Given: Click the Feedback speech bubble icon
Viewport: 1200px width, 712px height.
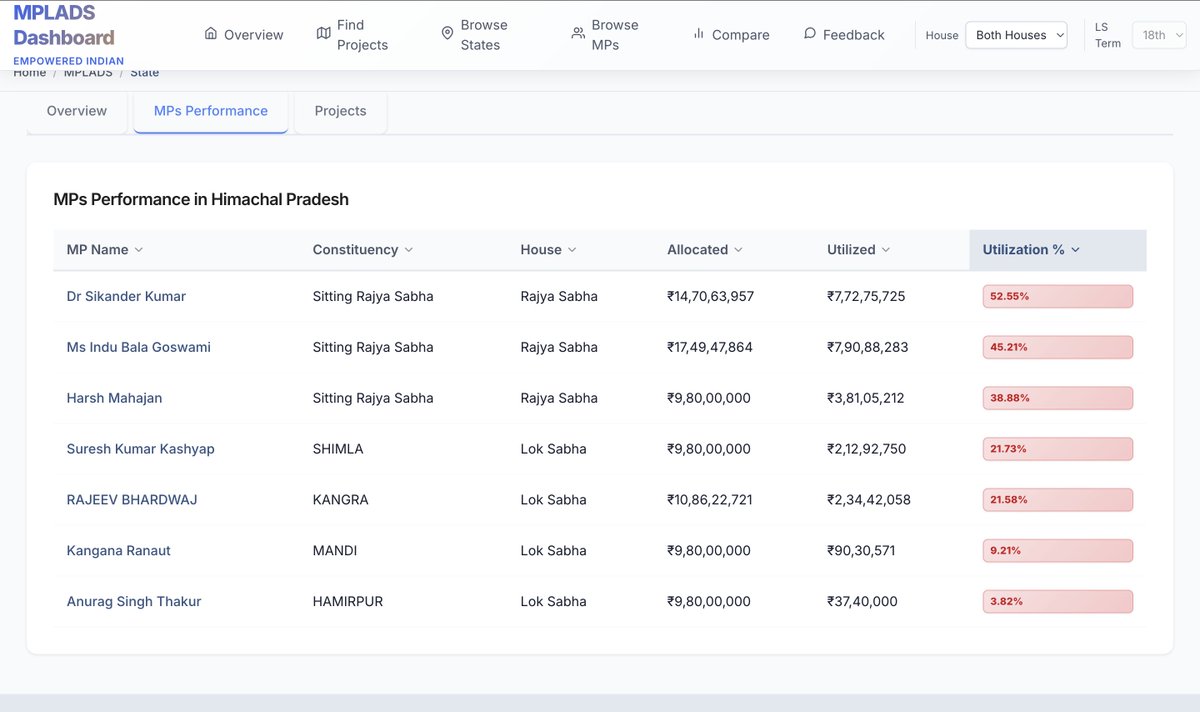Looking at the screenshot, I should click(x=810, y=34).
